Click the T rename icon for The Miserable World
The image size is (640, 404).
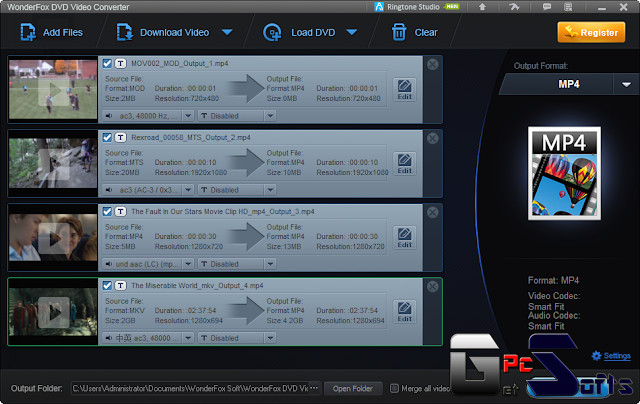[x=120, y=286]
